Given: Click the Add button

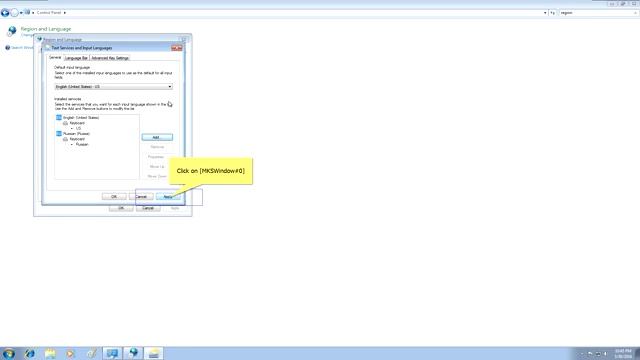Looking at the screenshot, I should coord(157,137).
